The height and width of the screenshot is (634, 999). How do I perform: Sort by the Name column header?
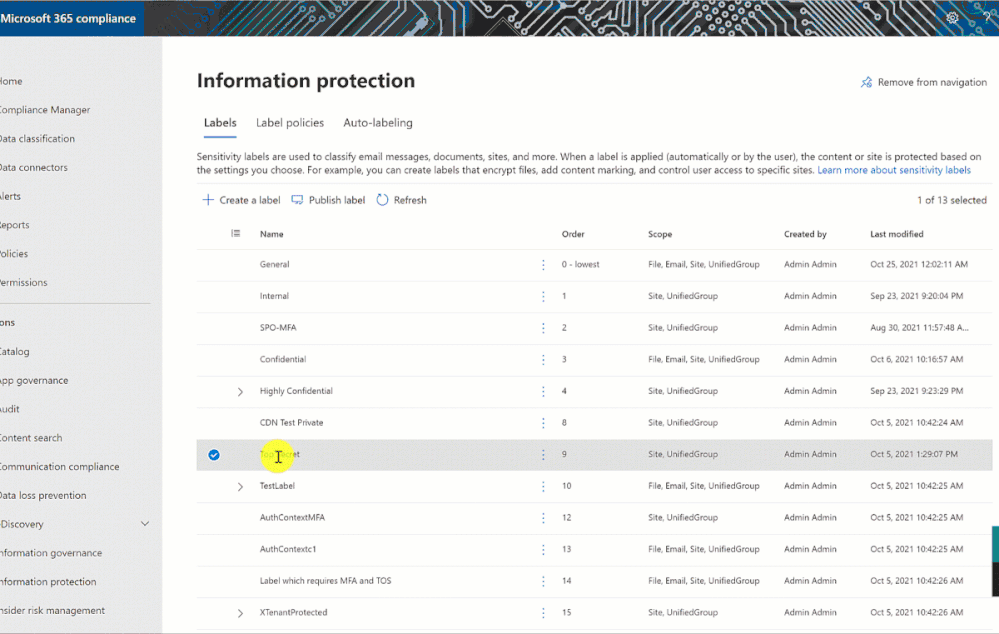tap(271, 234)
